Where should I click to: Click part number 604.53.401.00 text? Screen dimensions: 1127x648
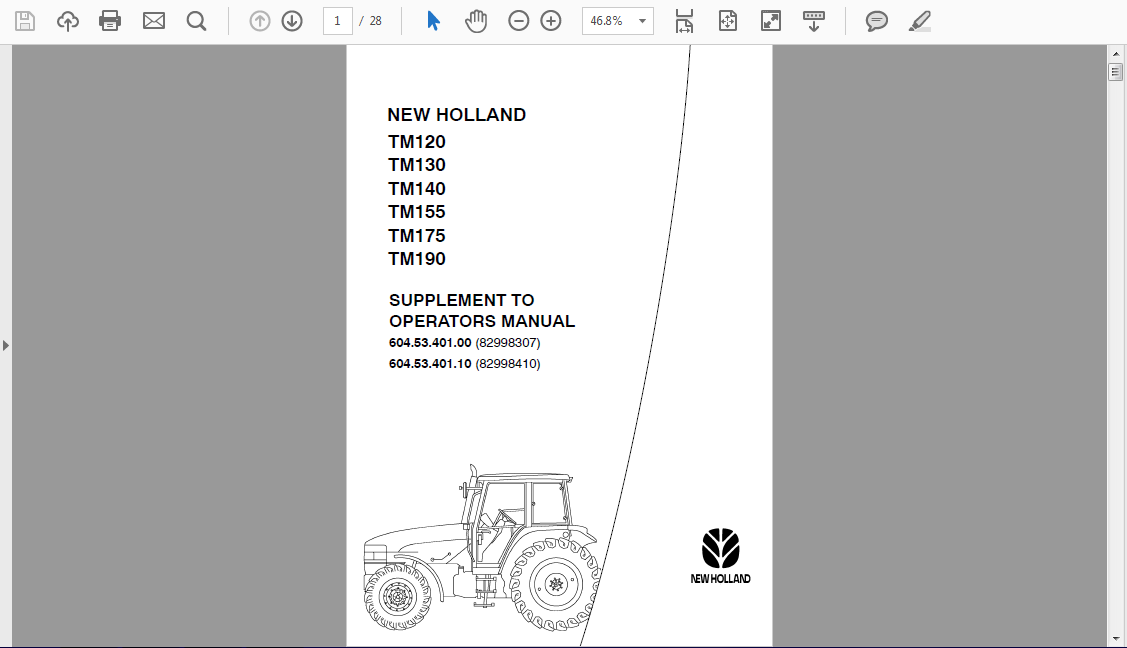[x=430, y=343]
